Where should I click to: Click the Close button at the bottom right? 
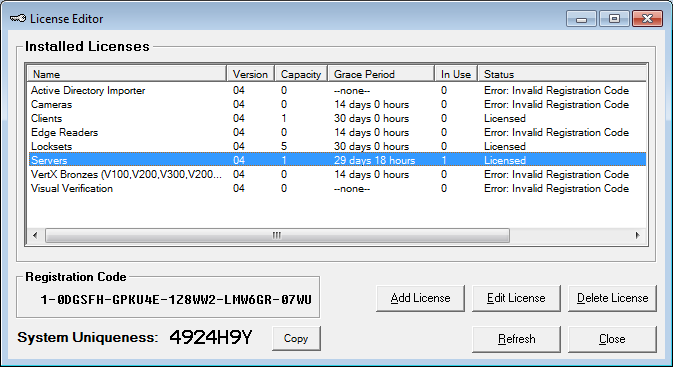612,339
